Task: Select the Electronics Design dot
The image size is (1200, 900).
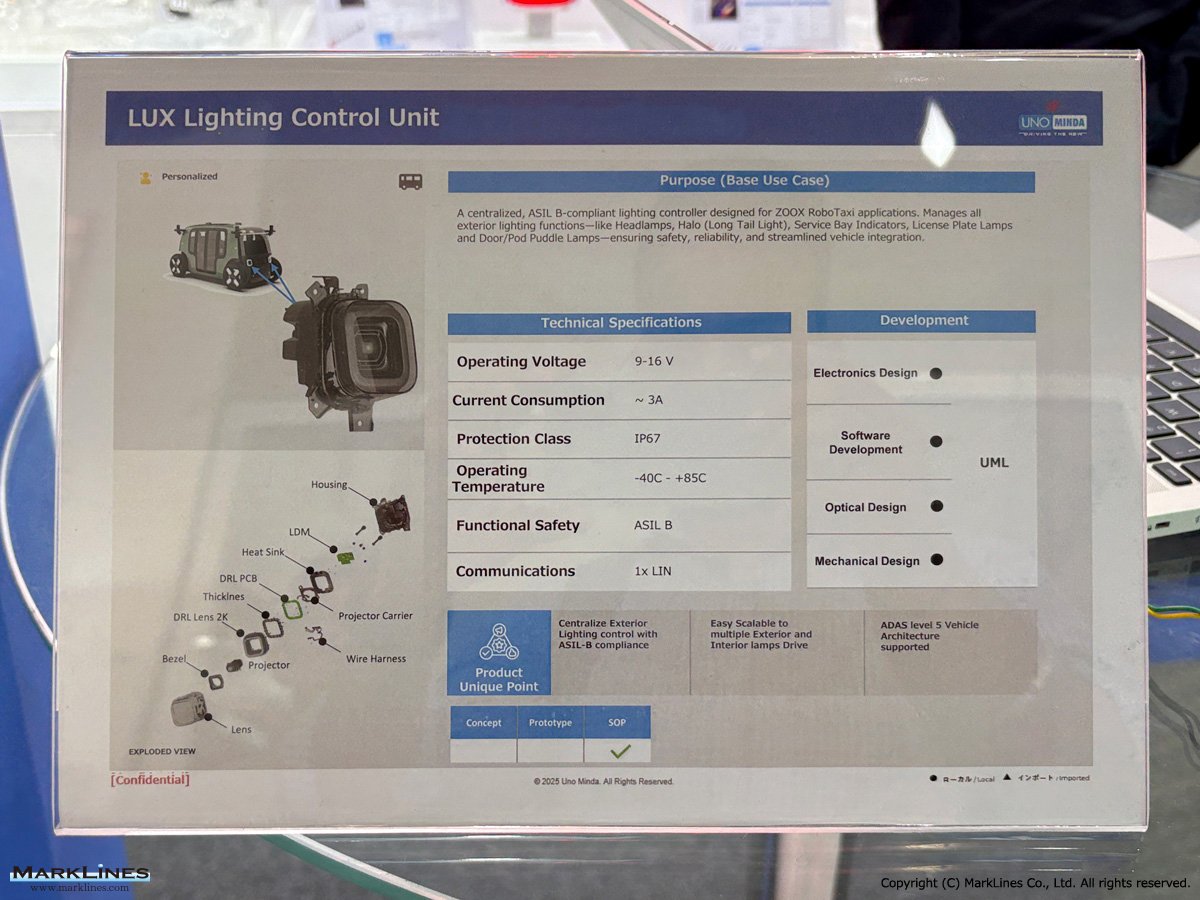Action: pyautogui.click(x=936, y=373)
